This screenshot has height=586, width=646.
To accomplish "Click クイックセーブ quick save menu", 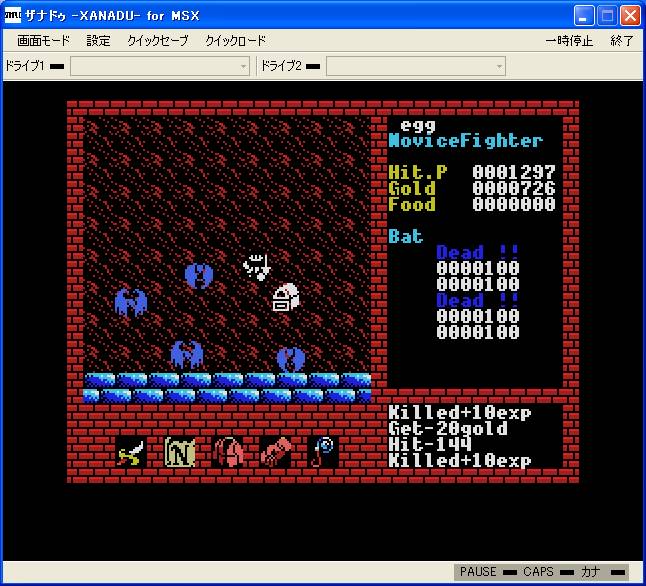I will click(x=158, y=40).
